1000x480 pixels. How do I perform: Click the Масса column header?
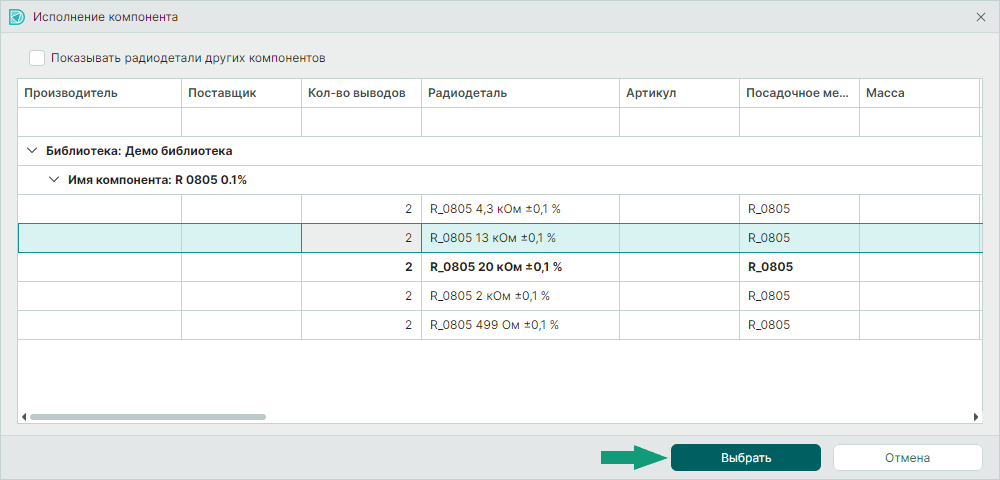pyautogui.click(x=919, y=93)
